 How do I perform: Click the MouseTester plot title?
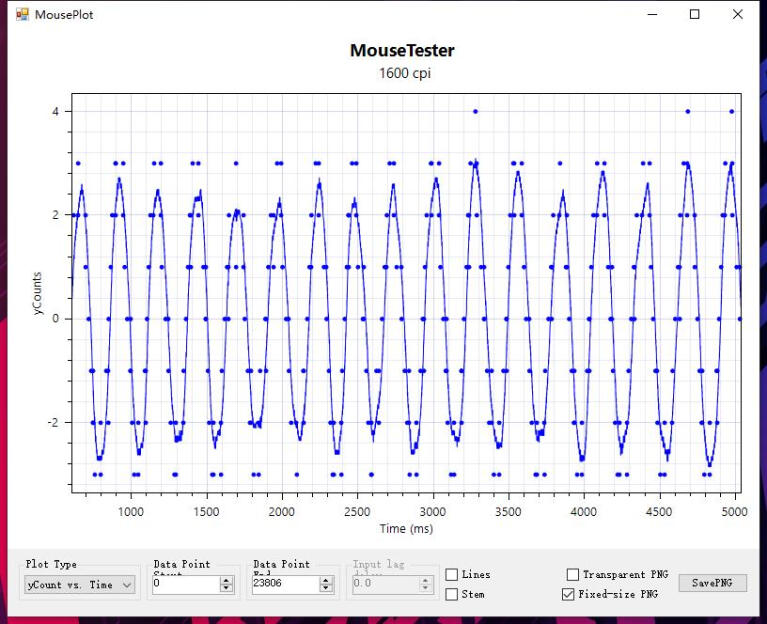click(402, 51)
